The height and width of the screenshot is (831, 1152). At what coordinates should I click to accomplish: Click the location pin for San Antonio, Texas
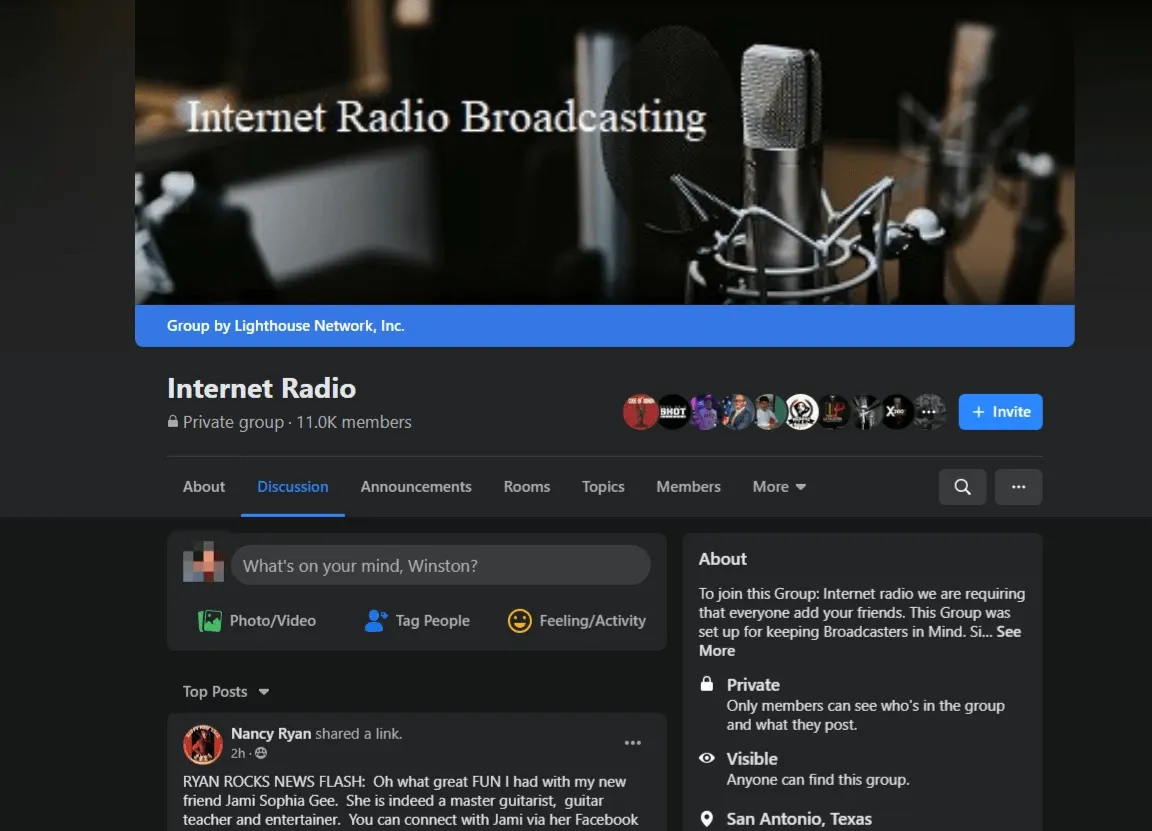(x=706, y=819)
